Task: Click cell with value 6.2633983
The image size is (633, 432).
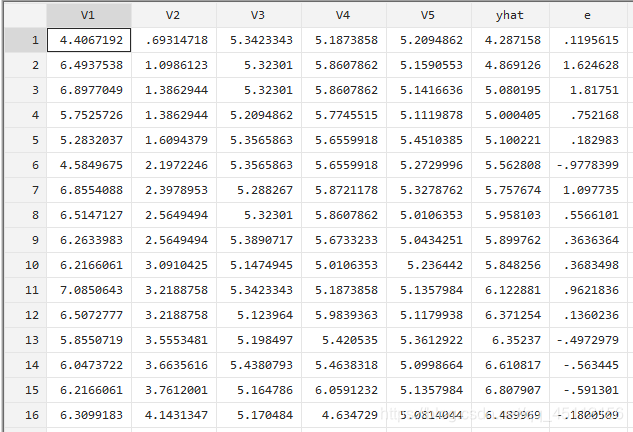Action: (x=89, y=240)
